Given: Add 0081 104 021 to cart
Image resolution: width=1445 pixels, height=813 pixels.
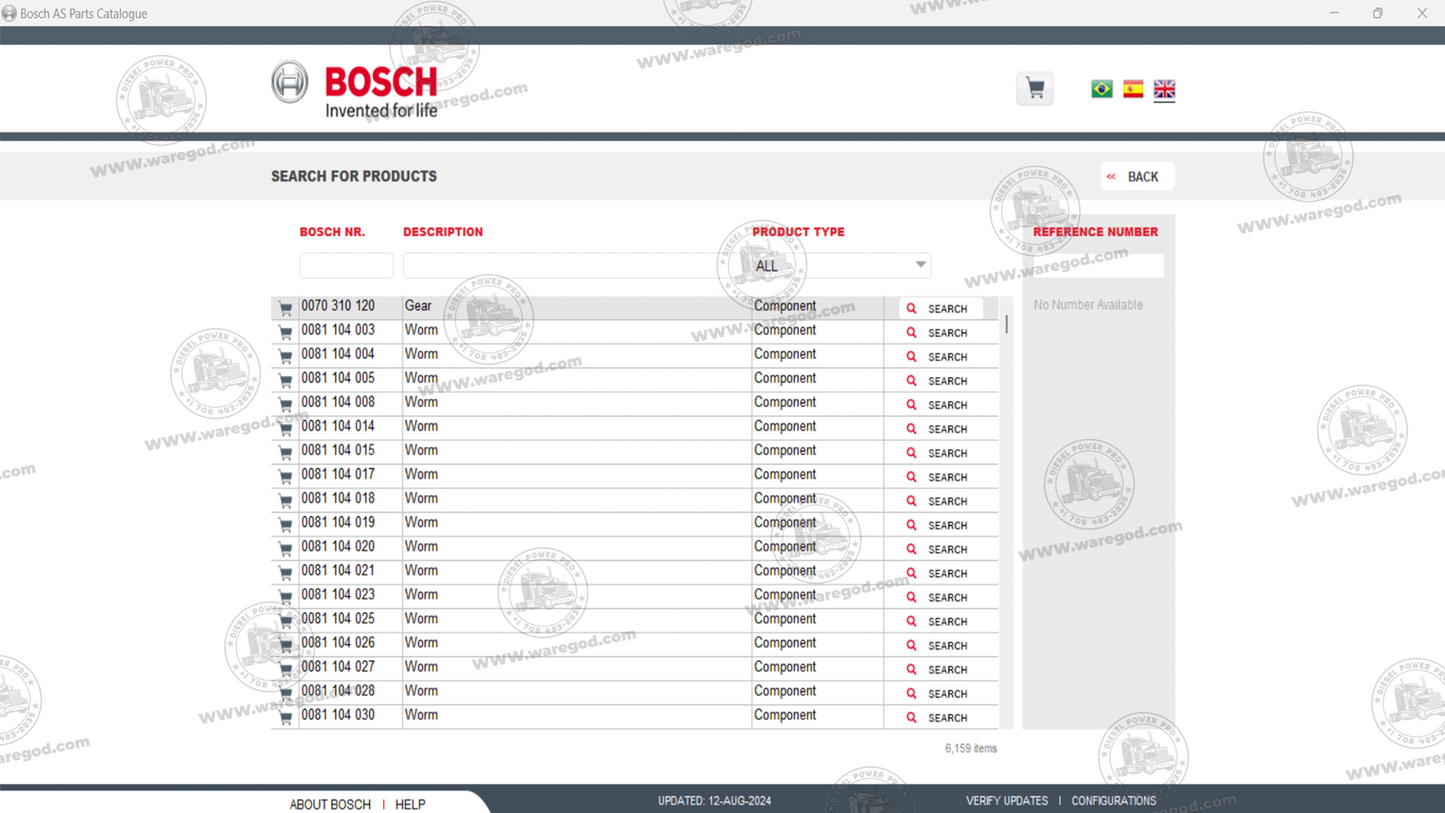Looking at the screenshot, I should [x=285, y=572].
